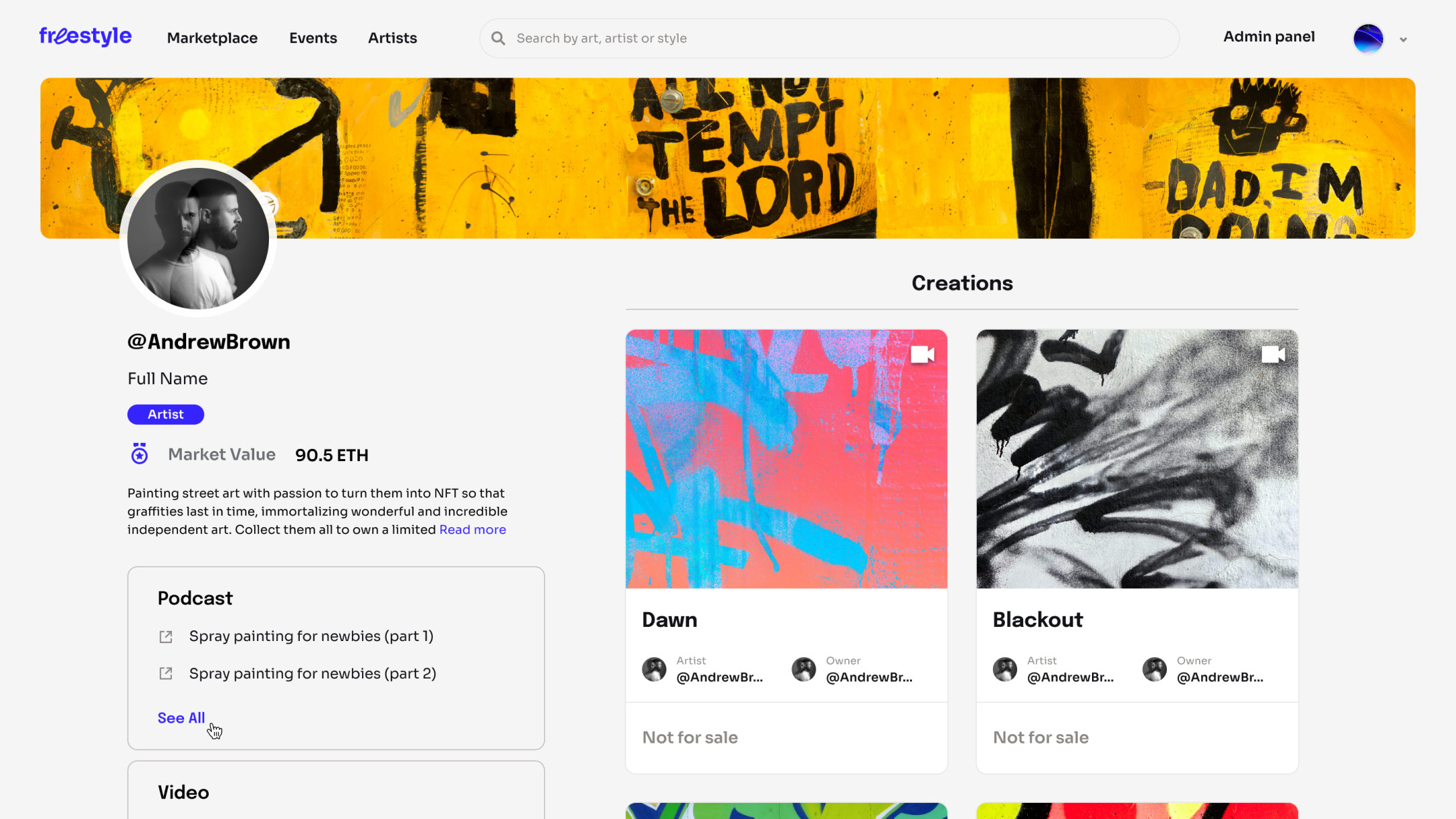
Task: Open external link icon for podcast part 2
Action: pyautogui.click(x=165, y=673)
